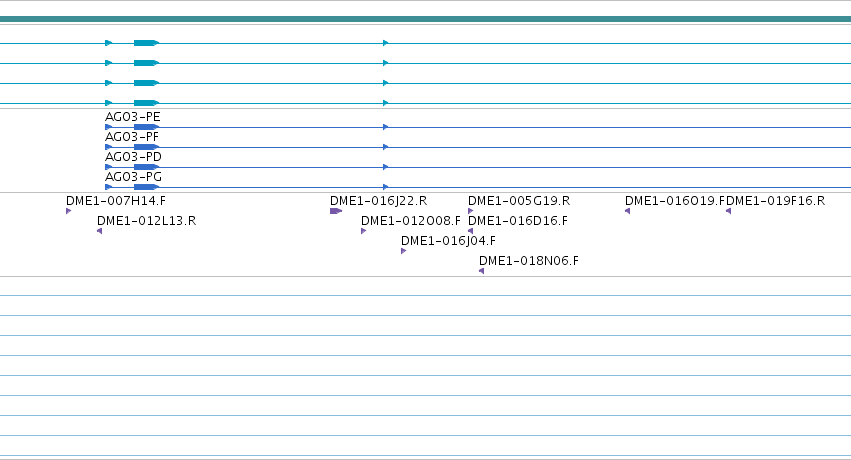Image resolution: width=851 pixels, height=460 pixels.
Task: Select the thick exon block under AGO3-PE
Action: 146,127
